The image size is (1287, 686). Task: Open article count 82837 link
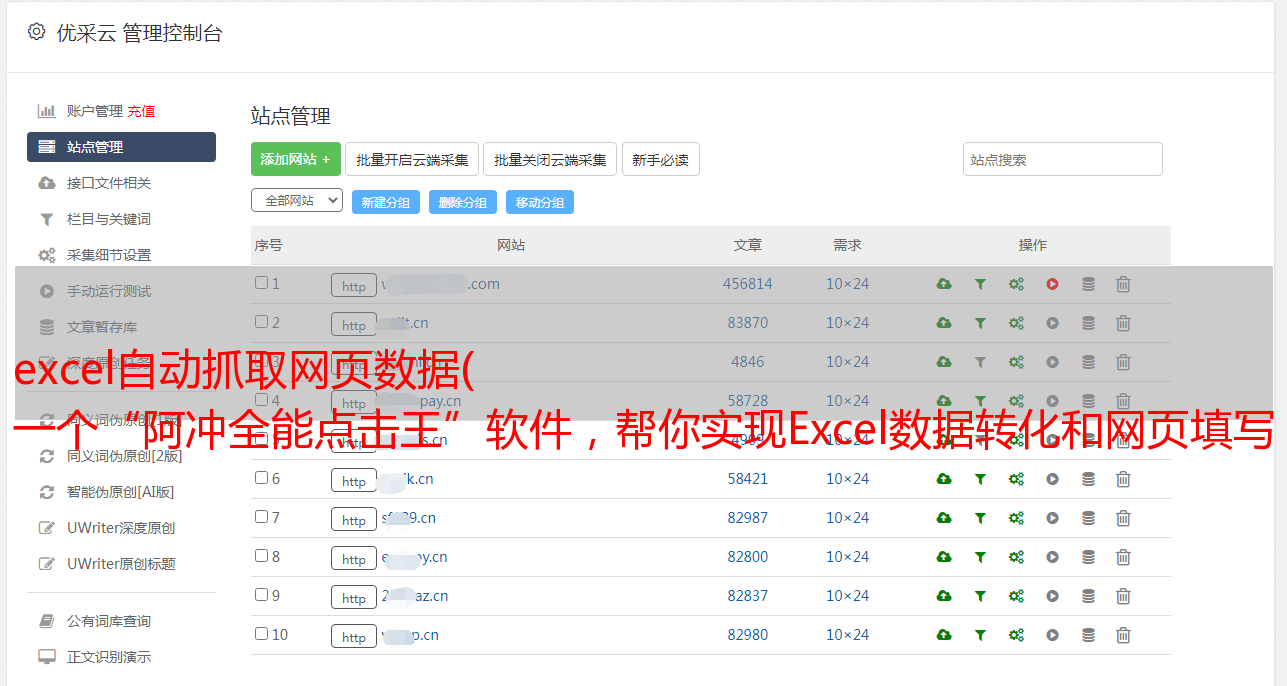pyautogui.click(x=748, y=596)
